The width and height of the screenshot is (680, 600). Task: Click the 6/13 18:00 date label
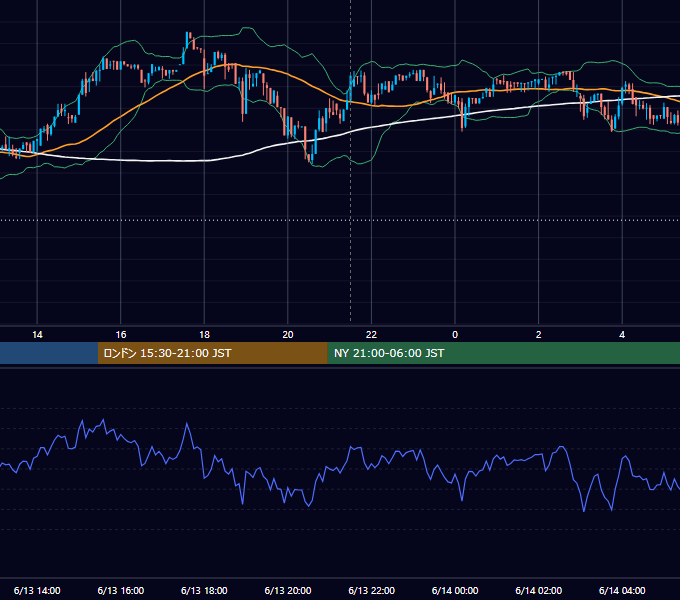coord(204,590)
